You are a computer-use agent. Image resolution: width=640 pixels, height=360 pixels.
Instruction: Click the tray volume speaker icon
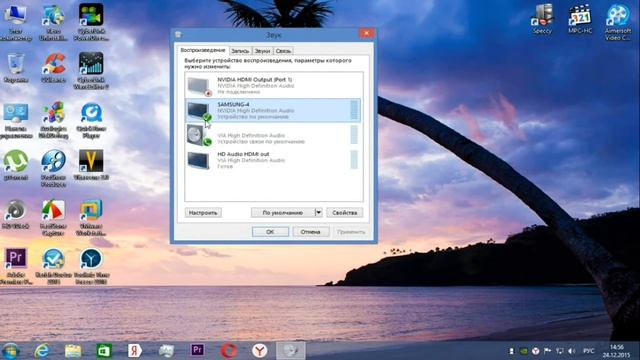click(x=571, y=351)
